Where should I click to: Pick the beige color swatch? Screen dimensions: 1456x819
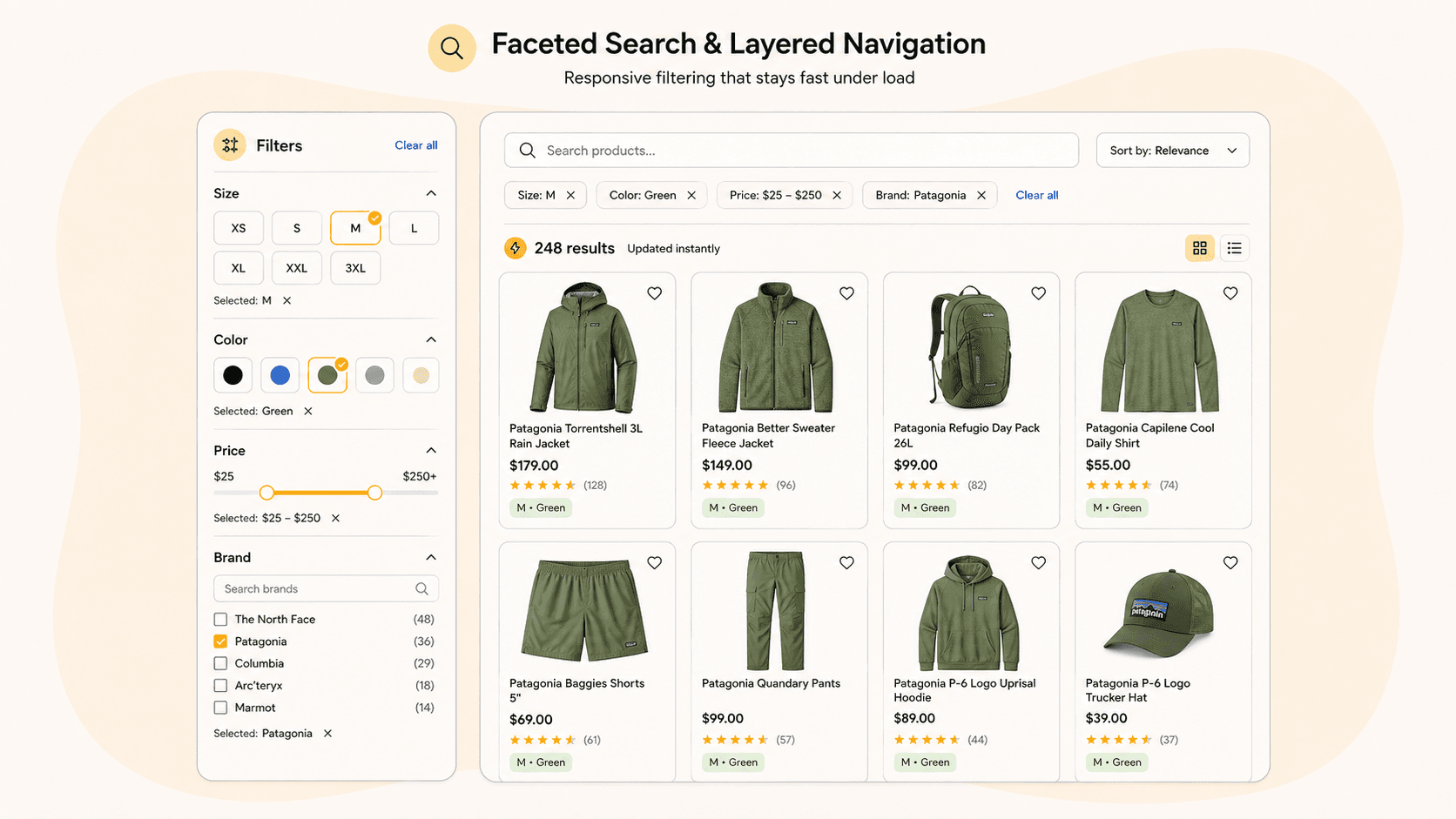421,375
